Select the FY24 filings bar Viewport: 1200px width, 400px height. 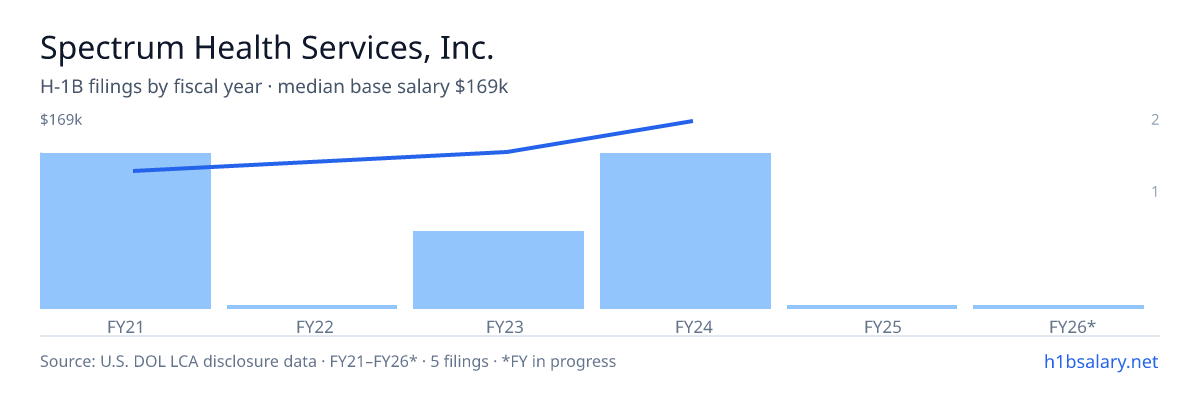click(685, 231)
